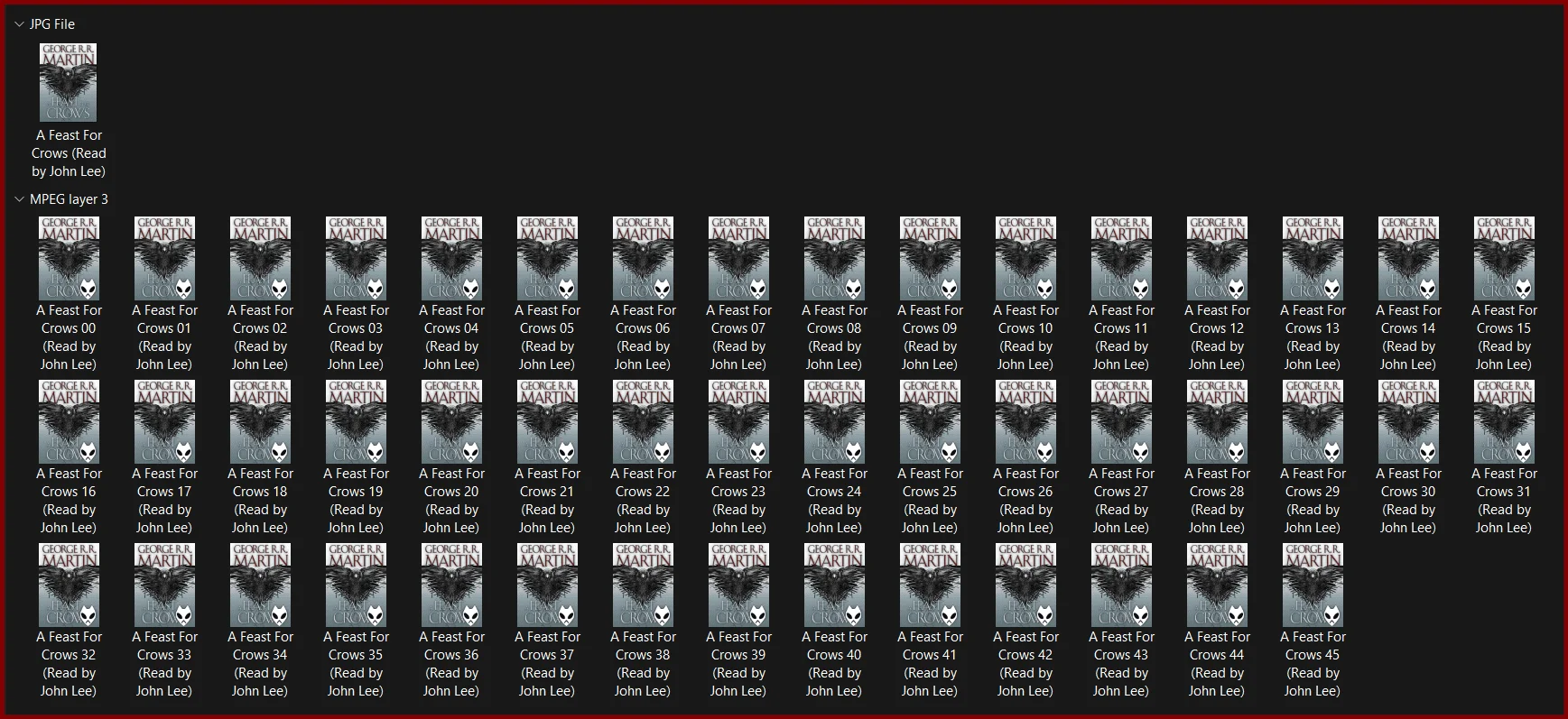Collapse the JPG File group

19,24
